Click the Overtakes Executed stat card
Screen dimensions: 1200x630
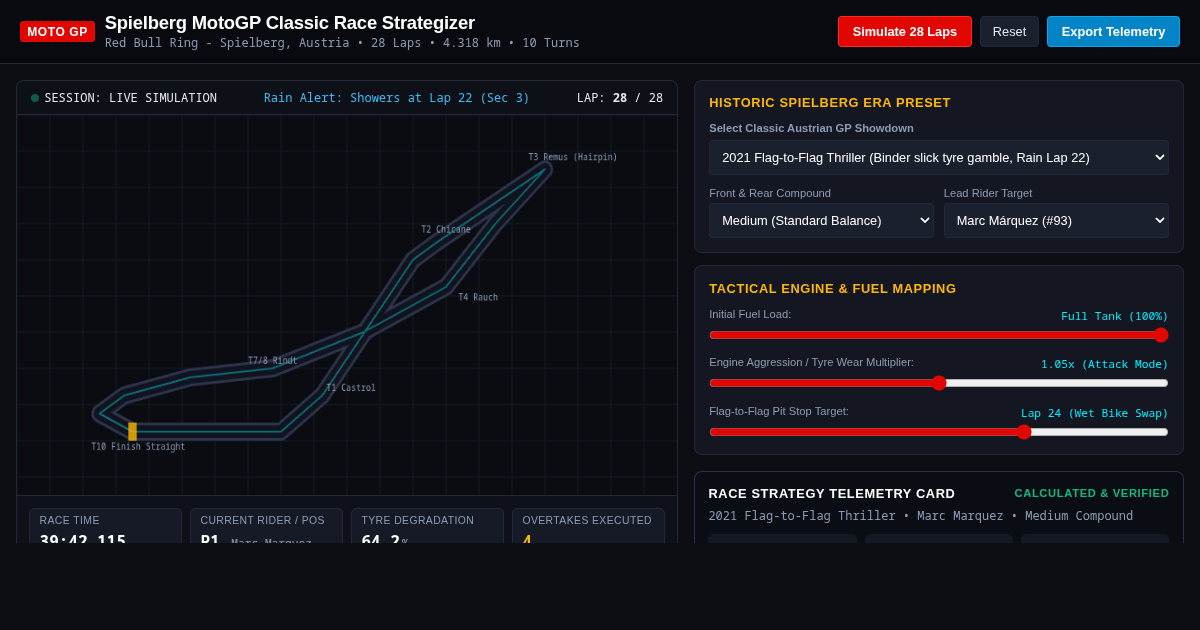point(588,526)
